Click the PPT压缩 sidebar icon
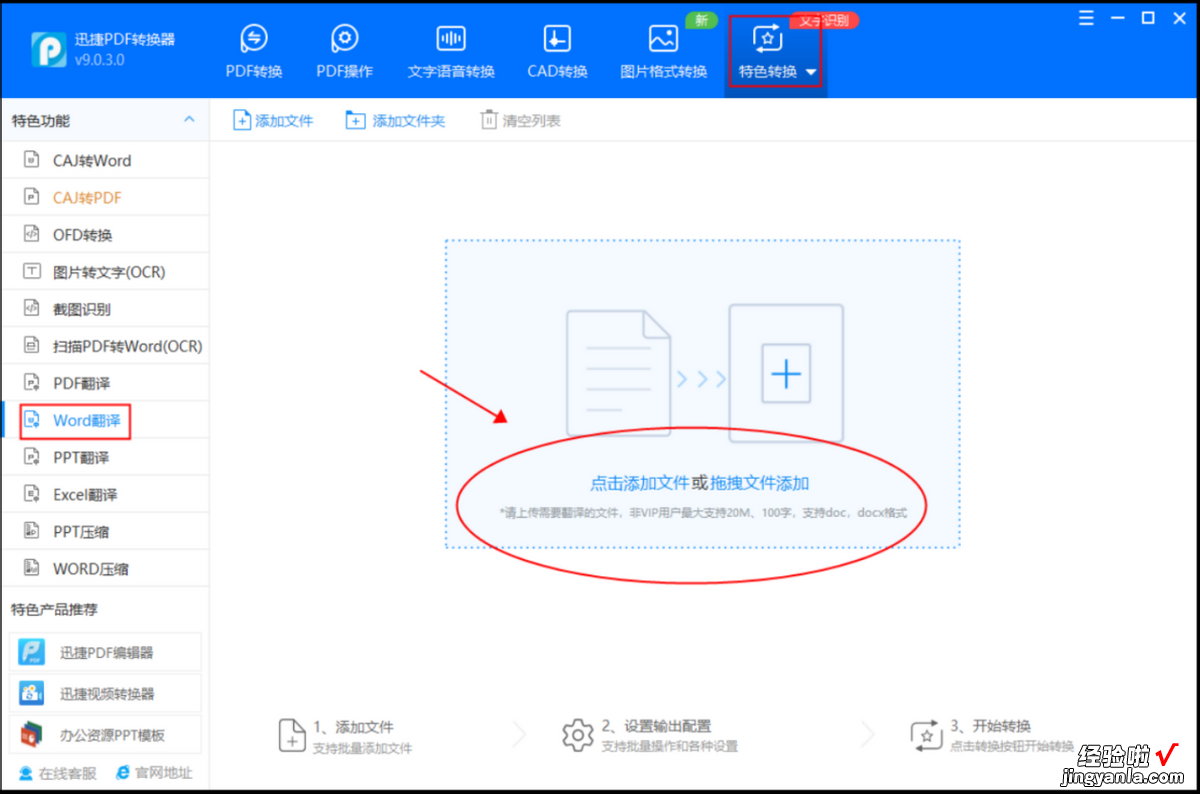Screen dimensions: 1200x794 click(32, 530)
